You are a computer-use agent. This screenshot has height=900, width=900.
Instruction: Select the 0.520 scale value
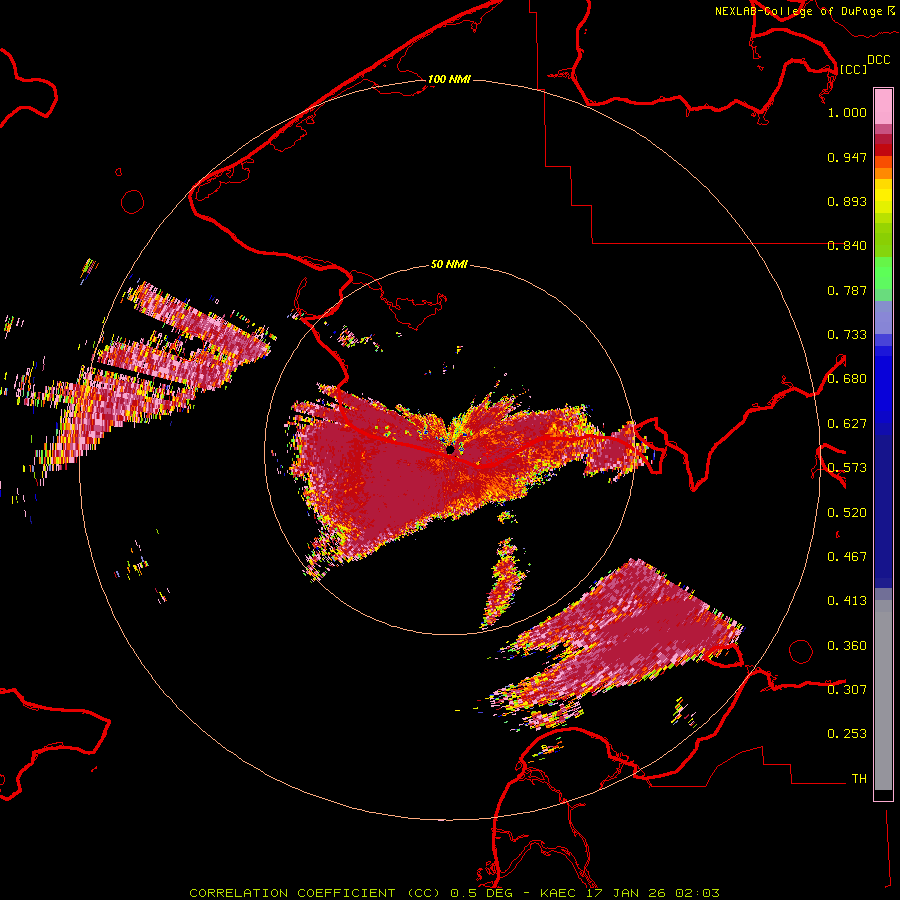coord(847,513)
